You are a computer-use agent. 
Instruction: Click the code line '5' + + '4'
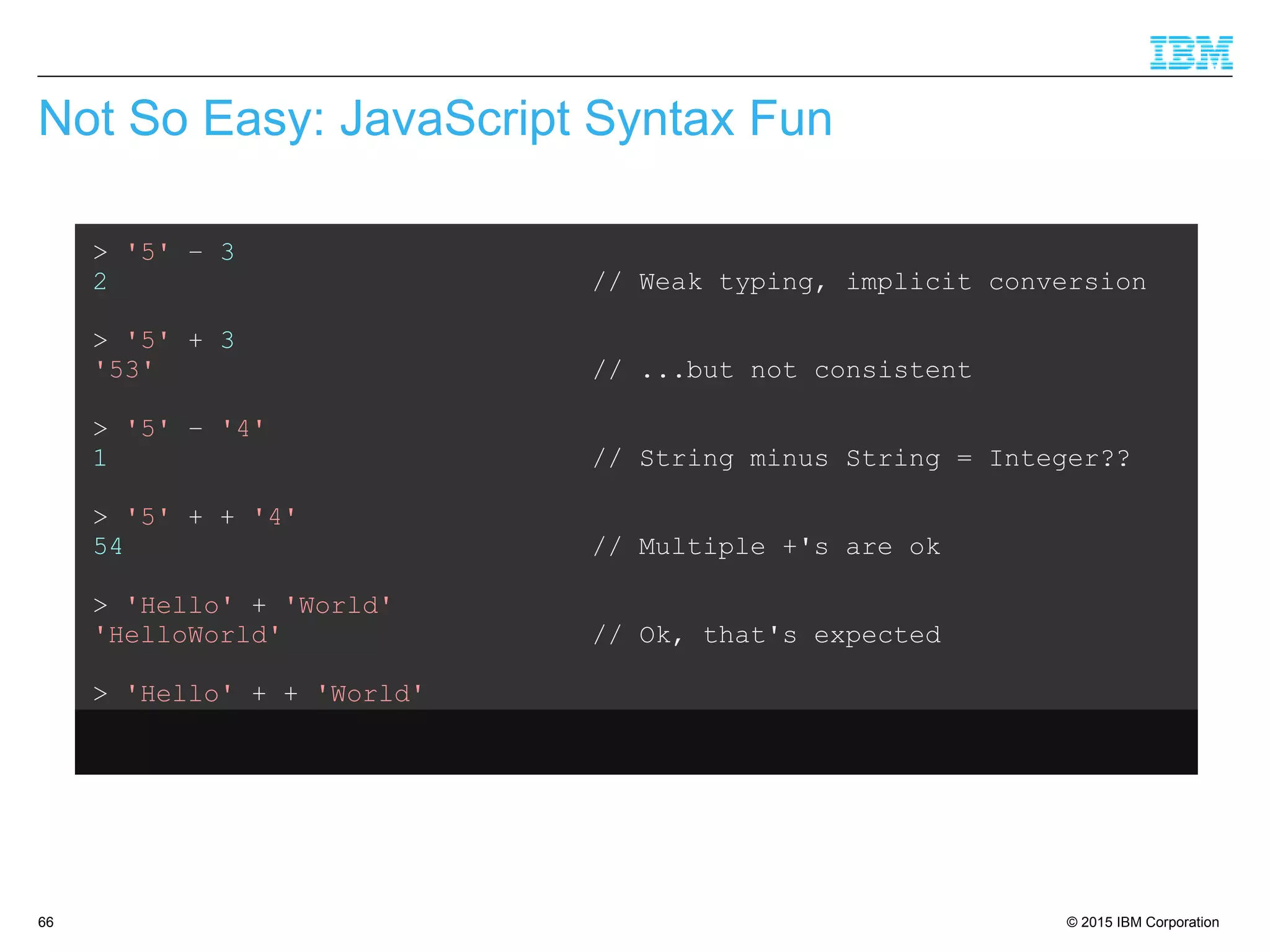pyautogui.click(x=195, y=517)
